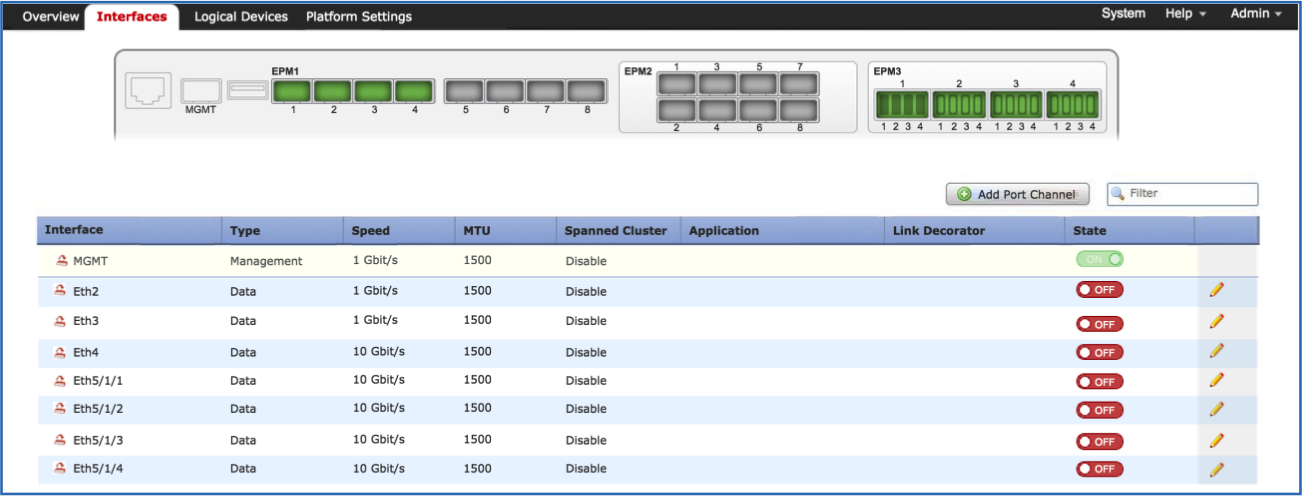The height and width of the screenshot is (496, 1302).
Task: Select EPM1 port 1 in chassis diagram
Action: (x=292, y=92)
